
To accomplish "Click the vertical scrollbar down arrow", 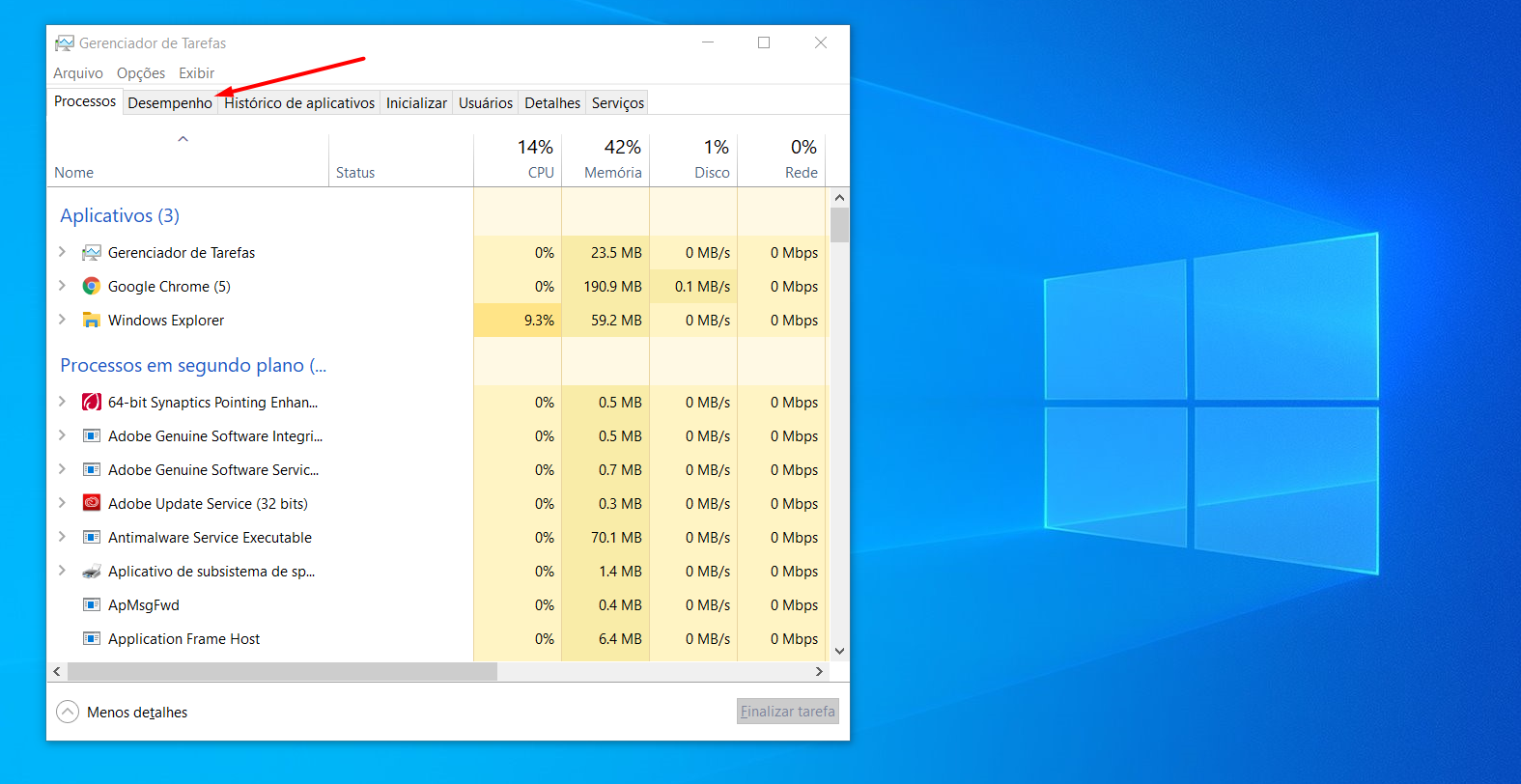I will pos(839,651).
